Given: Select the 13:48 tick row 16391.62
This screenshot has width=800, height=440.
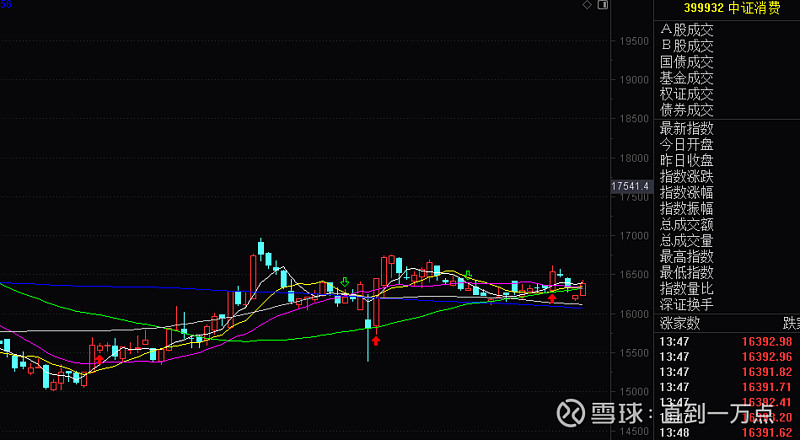Looking at the screenshot, I should [727, 432].
